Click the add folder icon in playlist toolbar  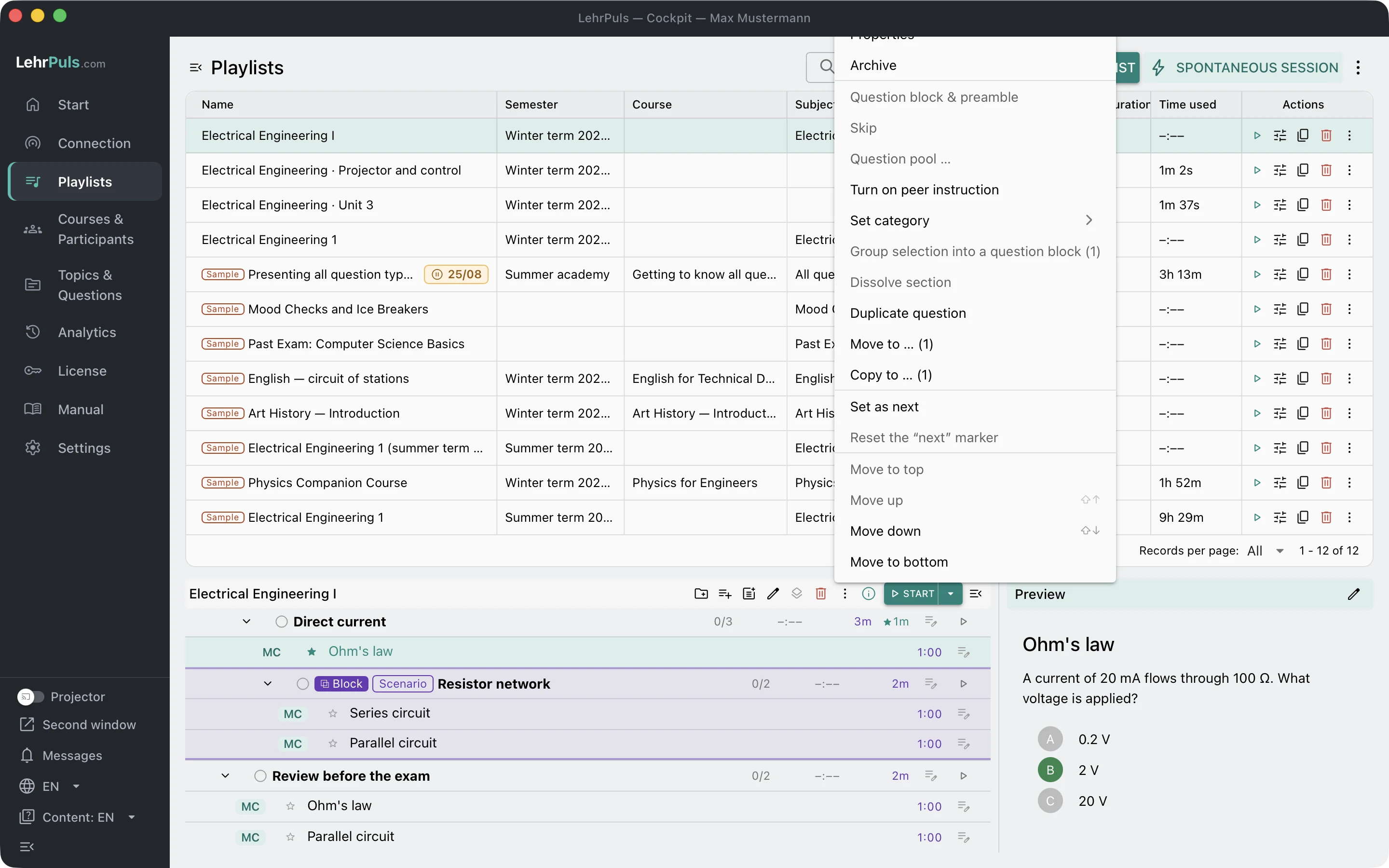[701, 594]
